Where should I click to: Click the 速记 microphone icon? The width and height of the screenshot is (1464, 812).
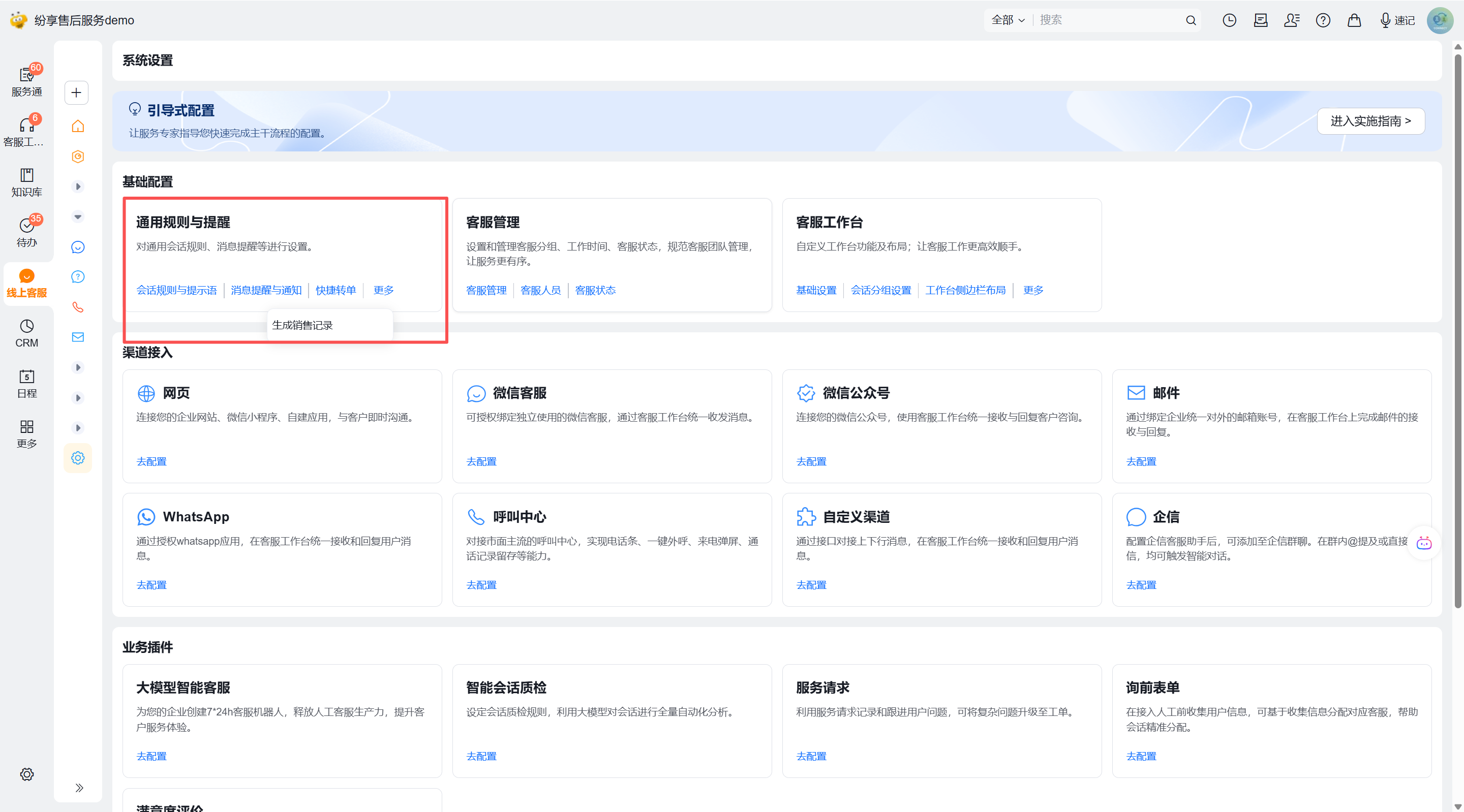1385,20
